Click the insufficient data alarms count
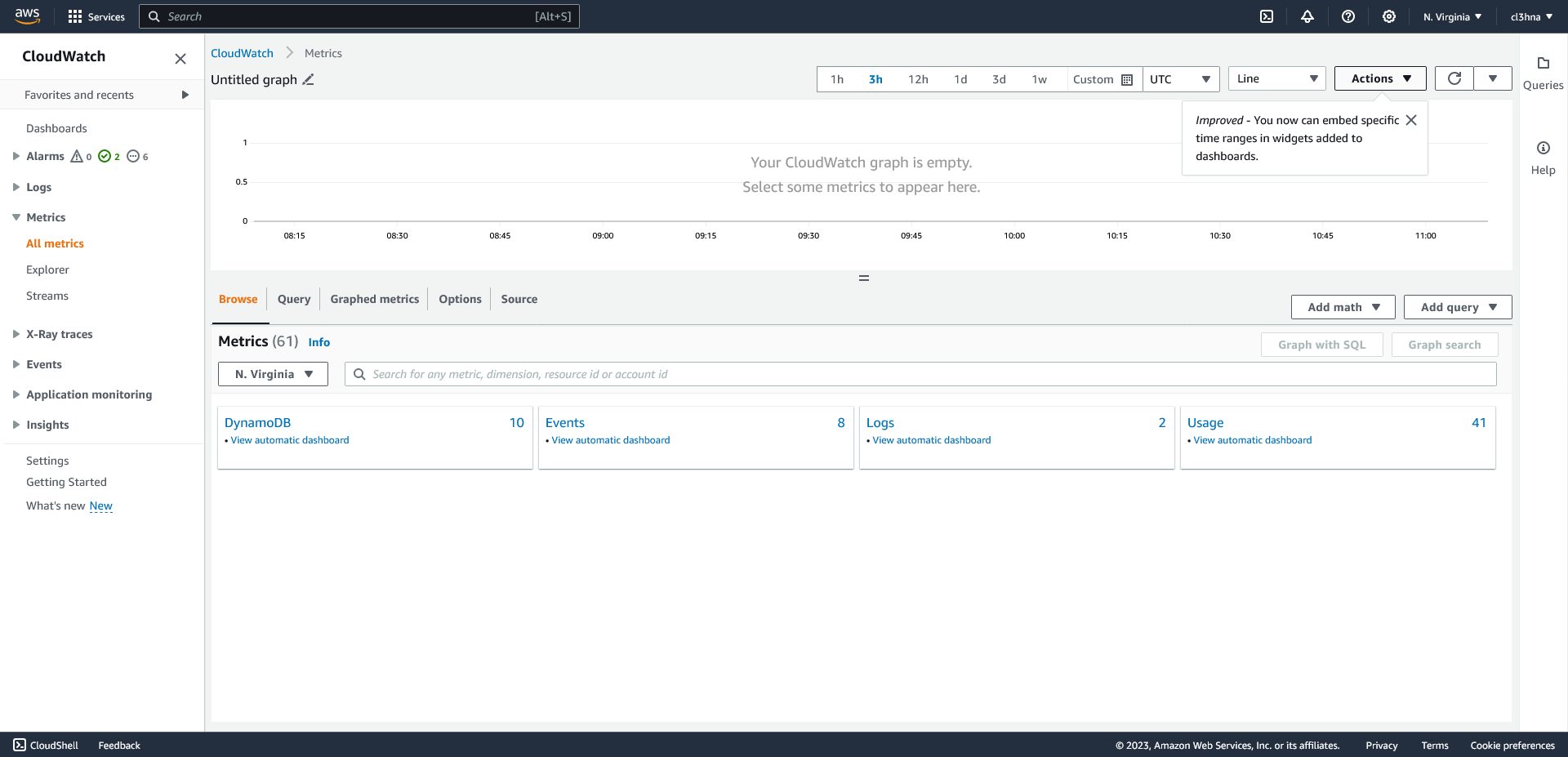Viewport: 1568px width, 757px height. click(x=137, y=156)
